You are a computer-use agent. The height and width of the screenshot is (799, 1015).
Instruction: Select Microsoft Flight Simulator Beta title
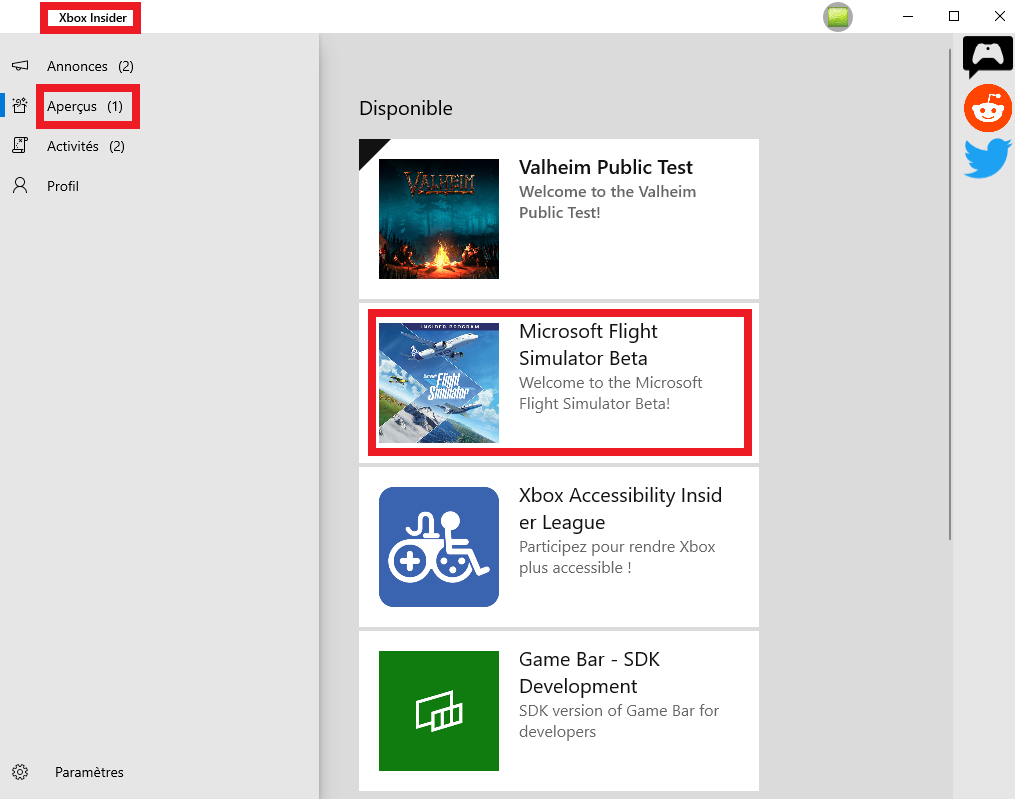tap(588, 344)
